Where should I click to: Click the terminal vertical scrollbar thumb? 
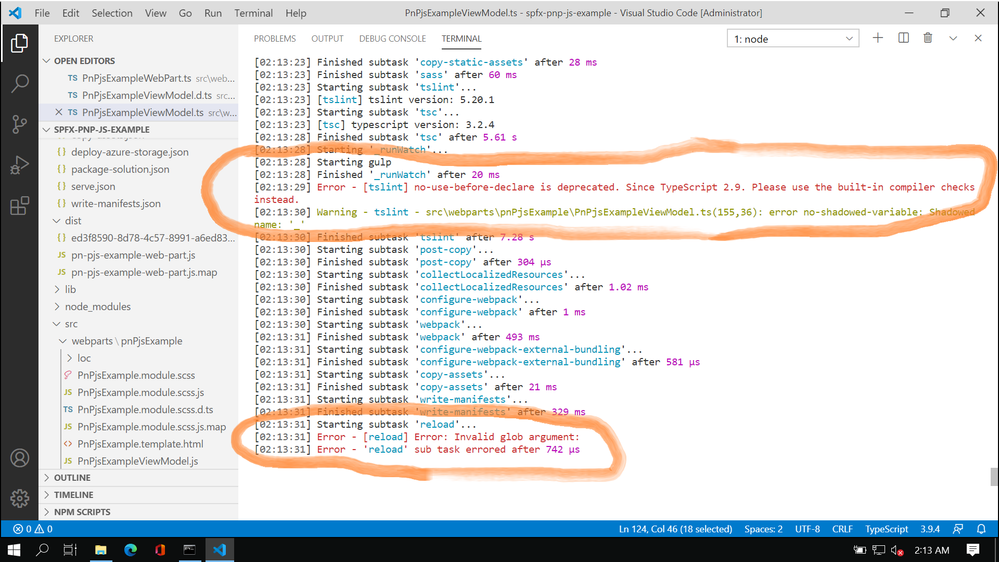tap(994, 477)
